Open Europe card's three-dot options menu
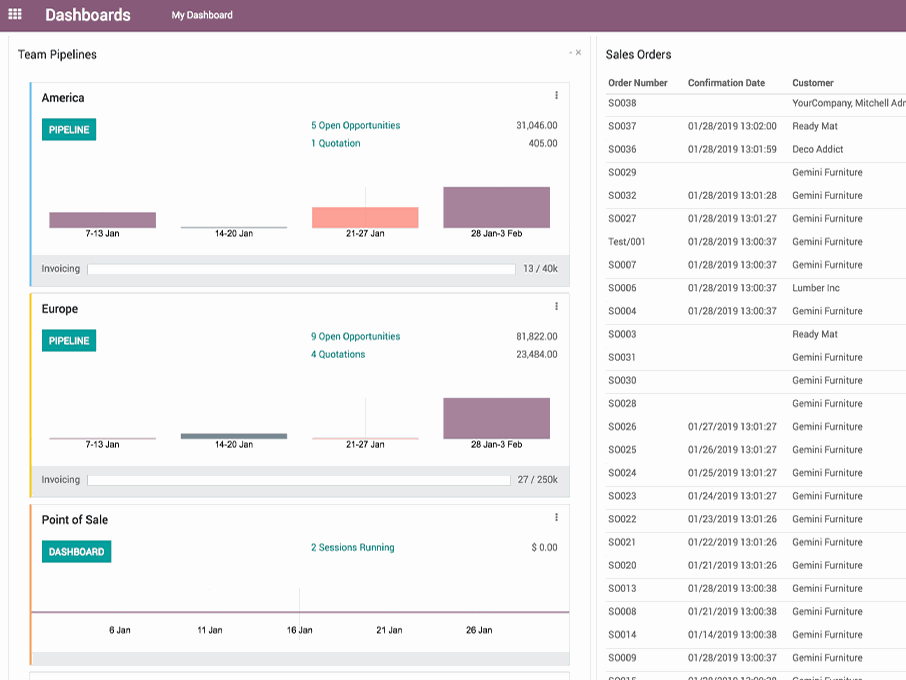This screenshot has height=680, width=906. (x=556, y=307)
